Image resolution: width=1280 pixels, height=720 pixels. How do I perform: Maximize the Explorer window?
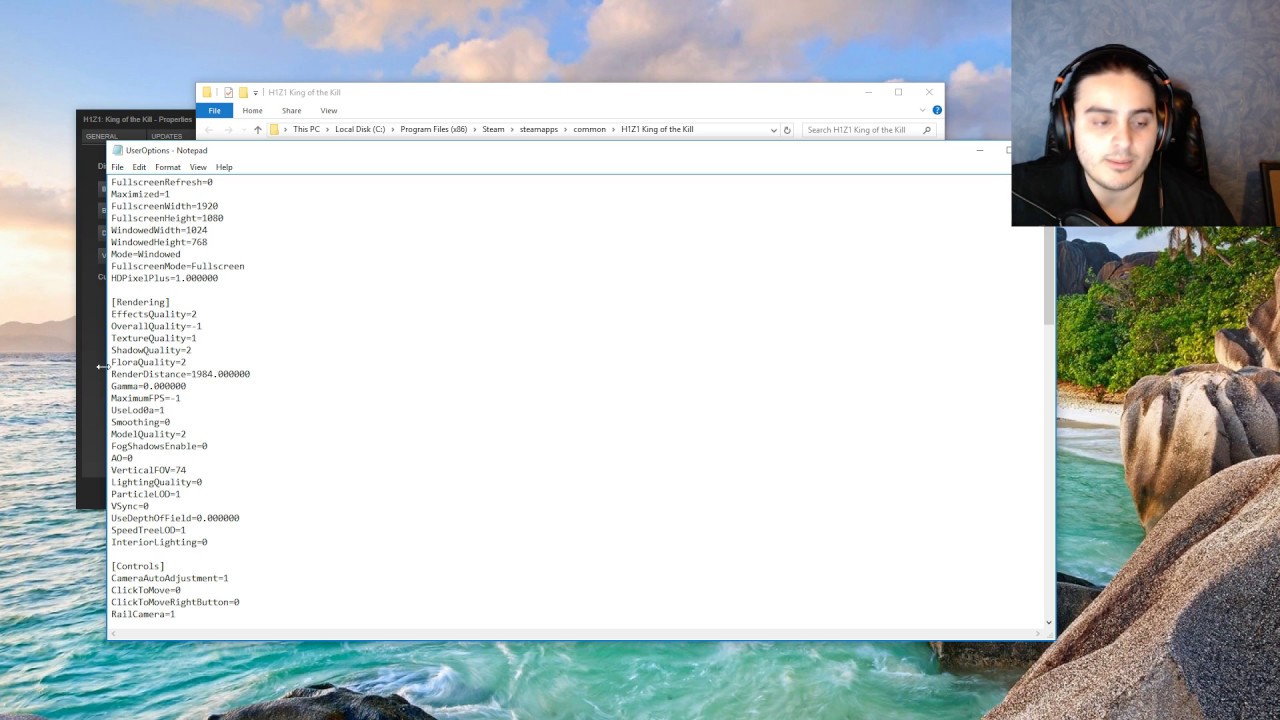[898, 92]
